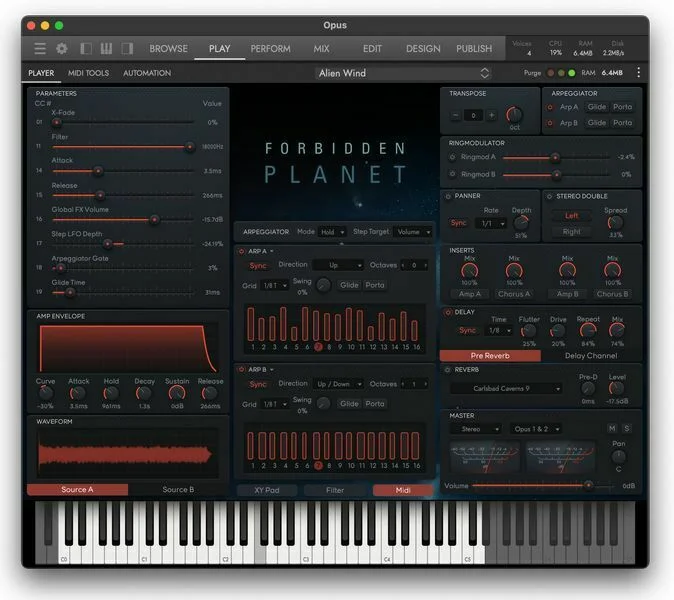
Task: Open the Master Opus 1 & 2 output dropdown
Action: [x=536, y=429]
